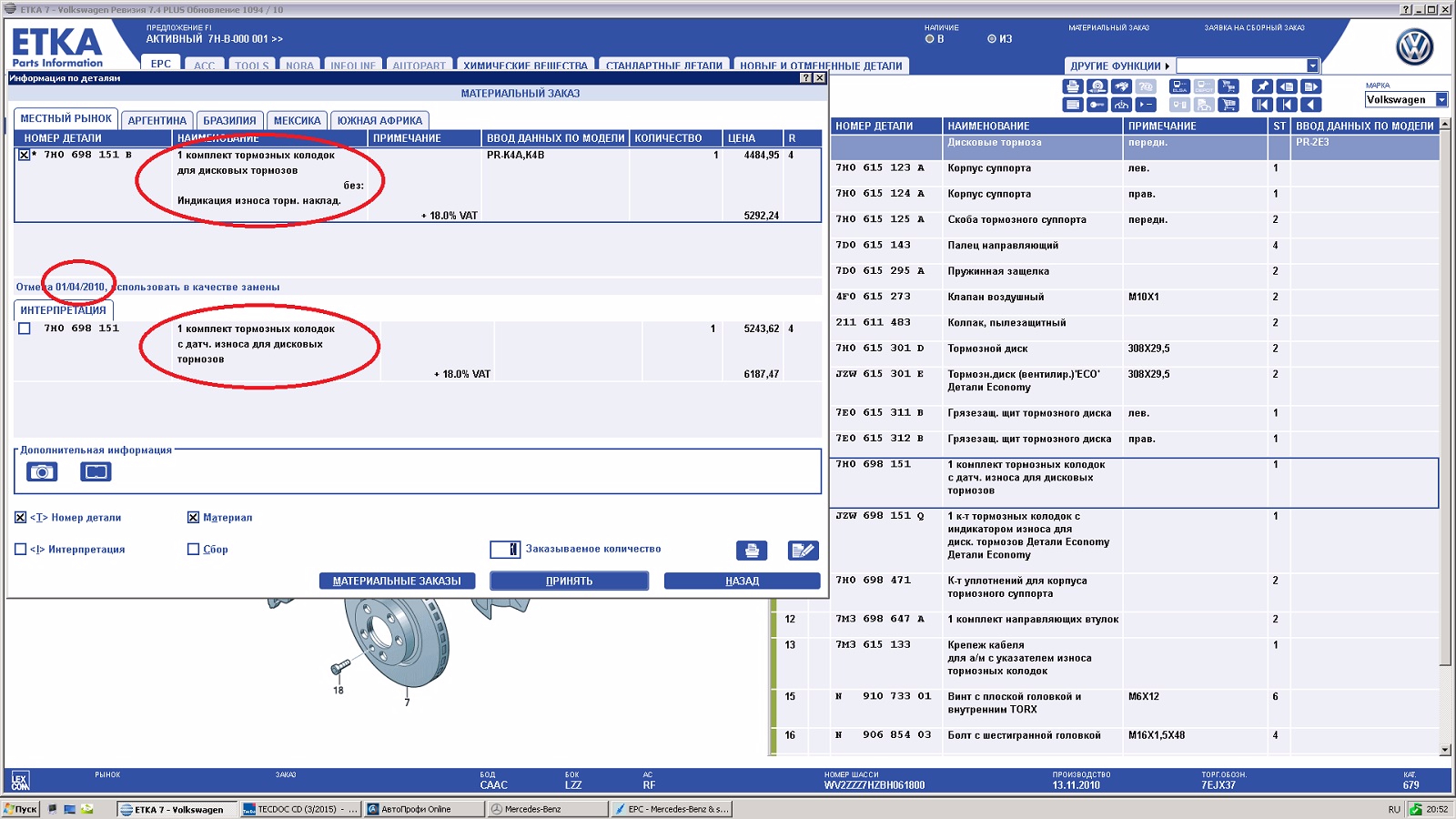1456x819 pixels.
Task: Expand the Другие функции dropdown list
Action: (x=1312, y=66)
